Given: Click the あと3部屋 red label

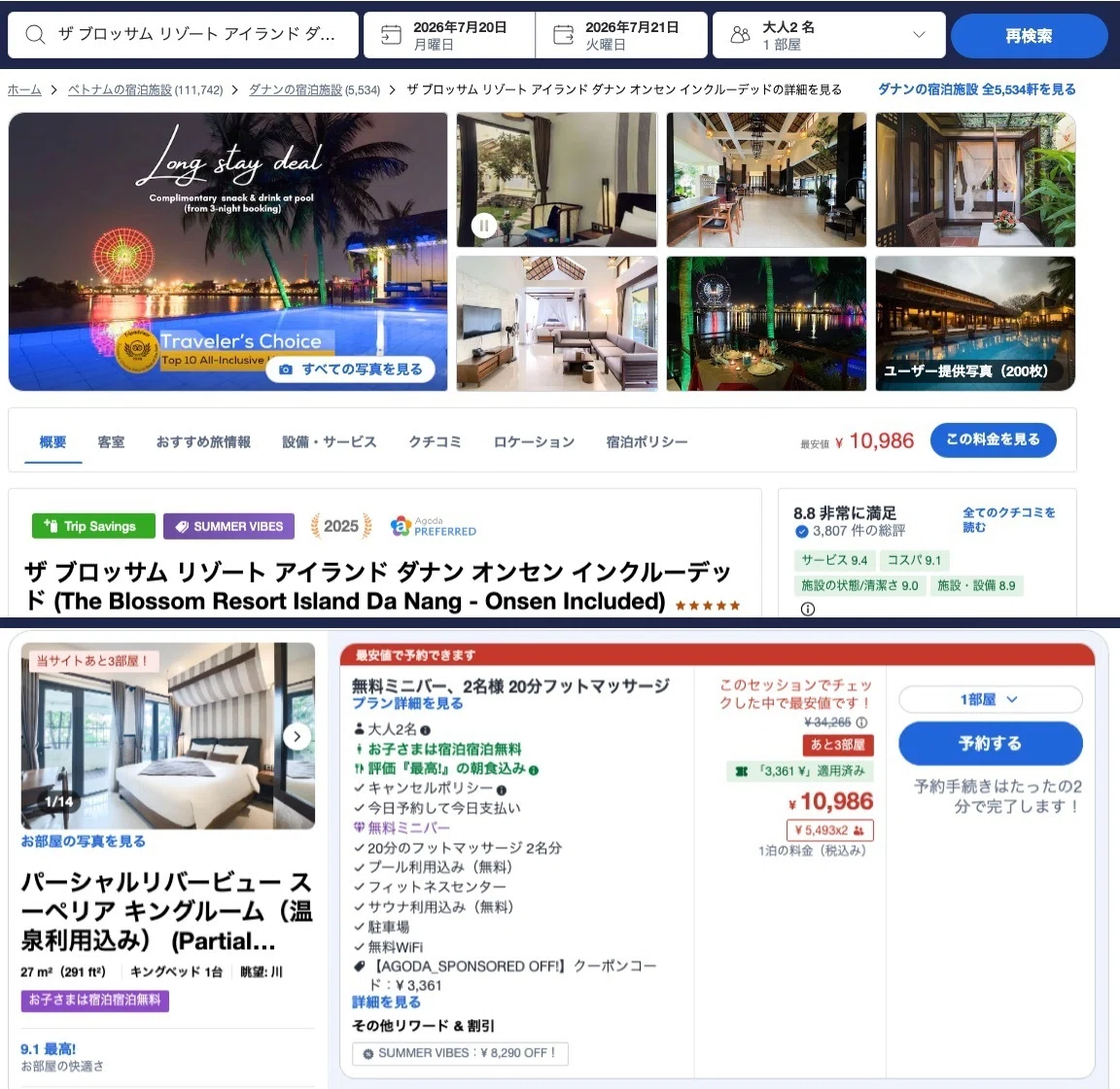Looking at the screenshot, I should 838,746.
